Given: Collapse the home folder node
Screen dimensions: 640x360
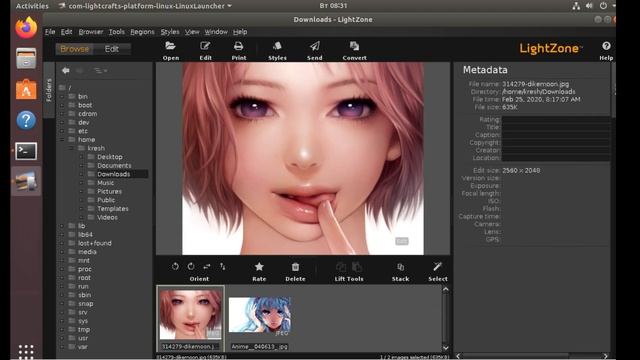Looking at the screenshot, I should (x=62, y=140).
